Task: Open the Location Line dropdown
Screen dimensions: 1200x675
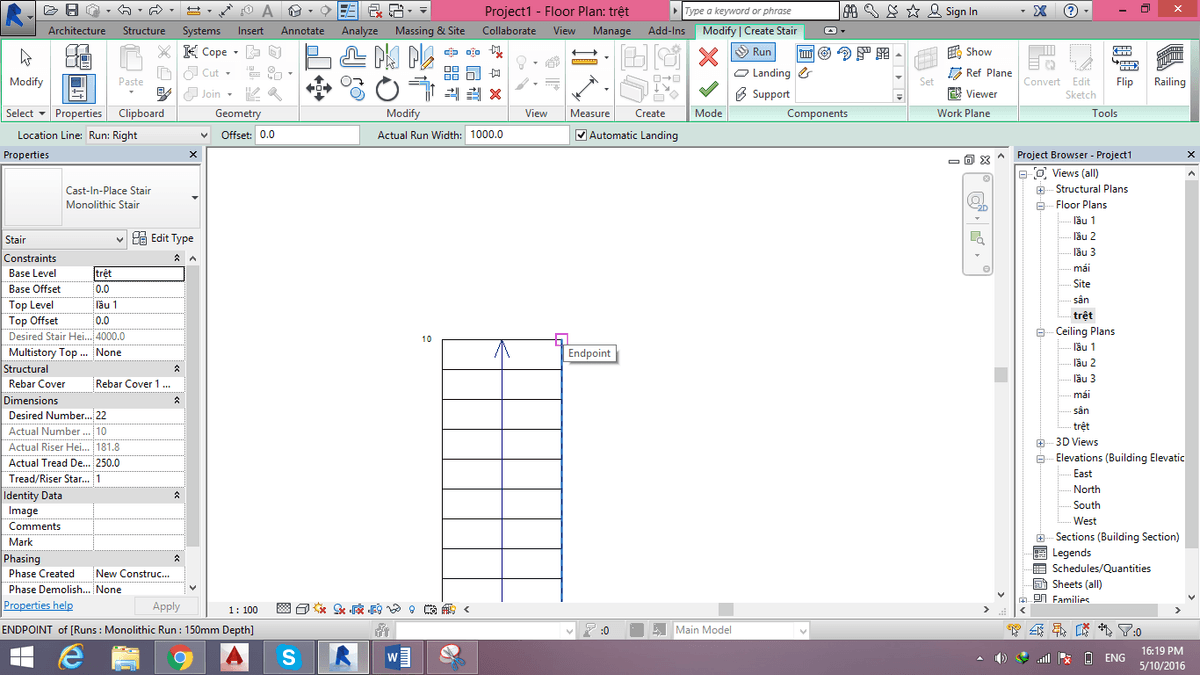Action: (x=147, y=135)
